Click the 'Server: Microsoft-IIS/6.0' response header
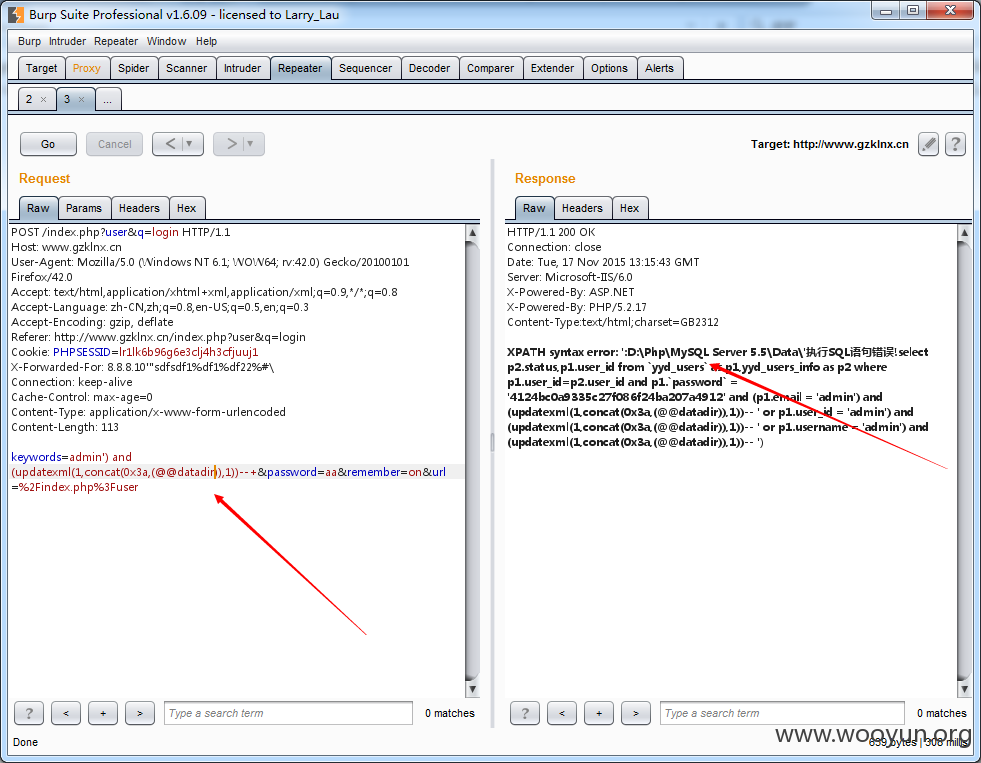 click(x=569, y=277)
